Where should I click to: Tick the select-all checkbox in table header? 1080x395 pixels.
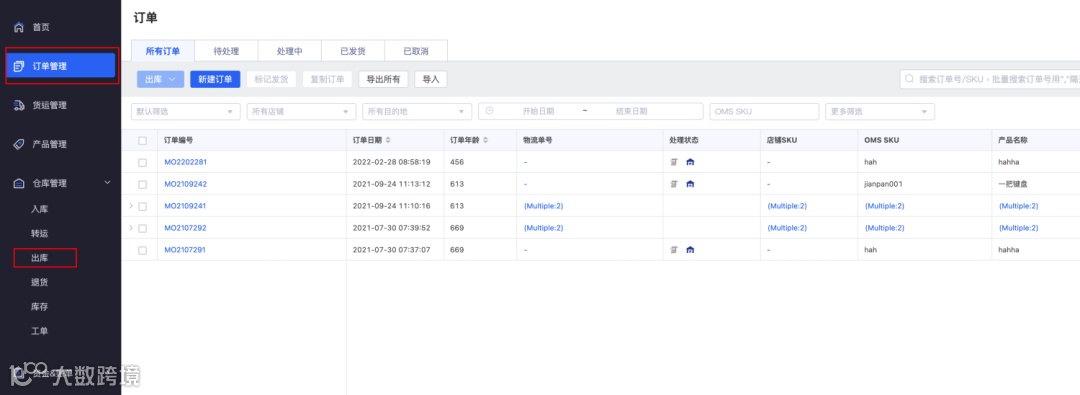143,141
